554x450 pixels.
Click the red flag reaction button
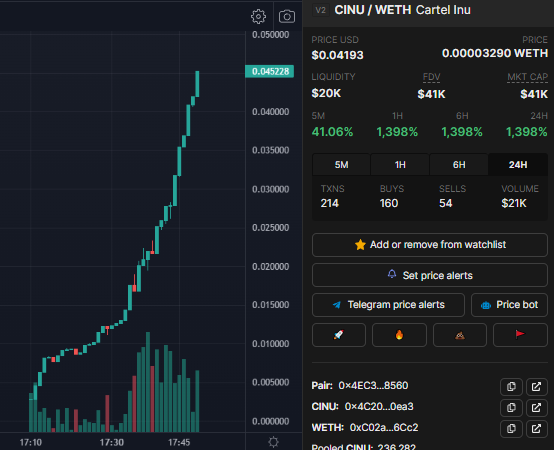click(520, 334)
